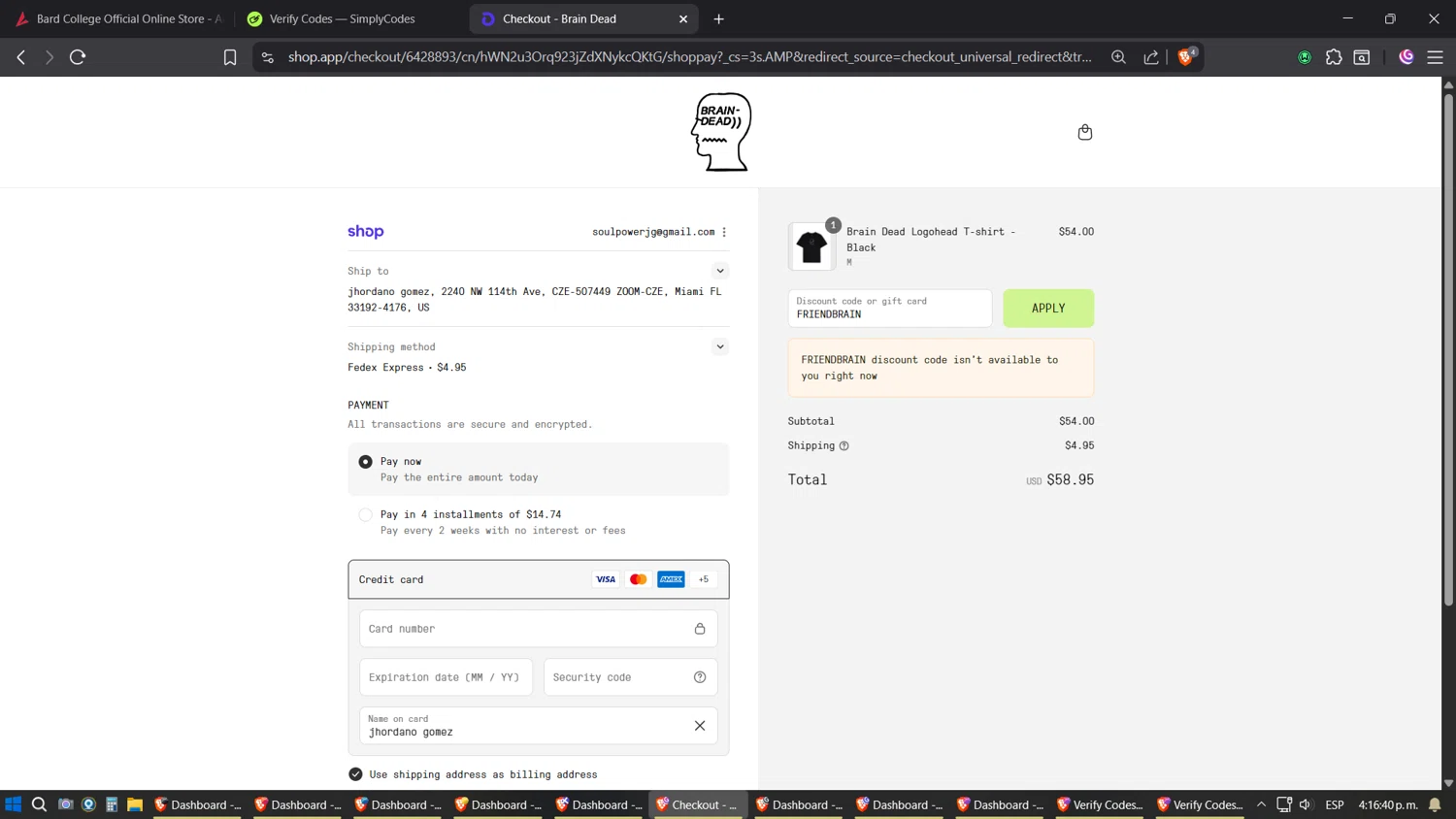The height and width of the screenshot is (819, 1456).
Task: Open the volume icon in system tray
Action: coord(1306,804)
